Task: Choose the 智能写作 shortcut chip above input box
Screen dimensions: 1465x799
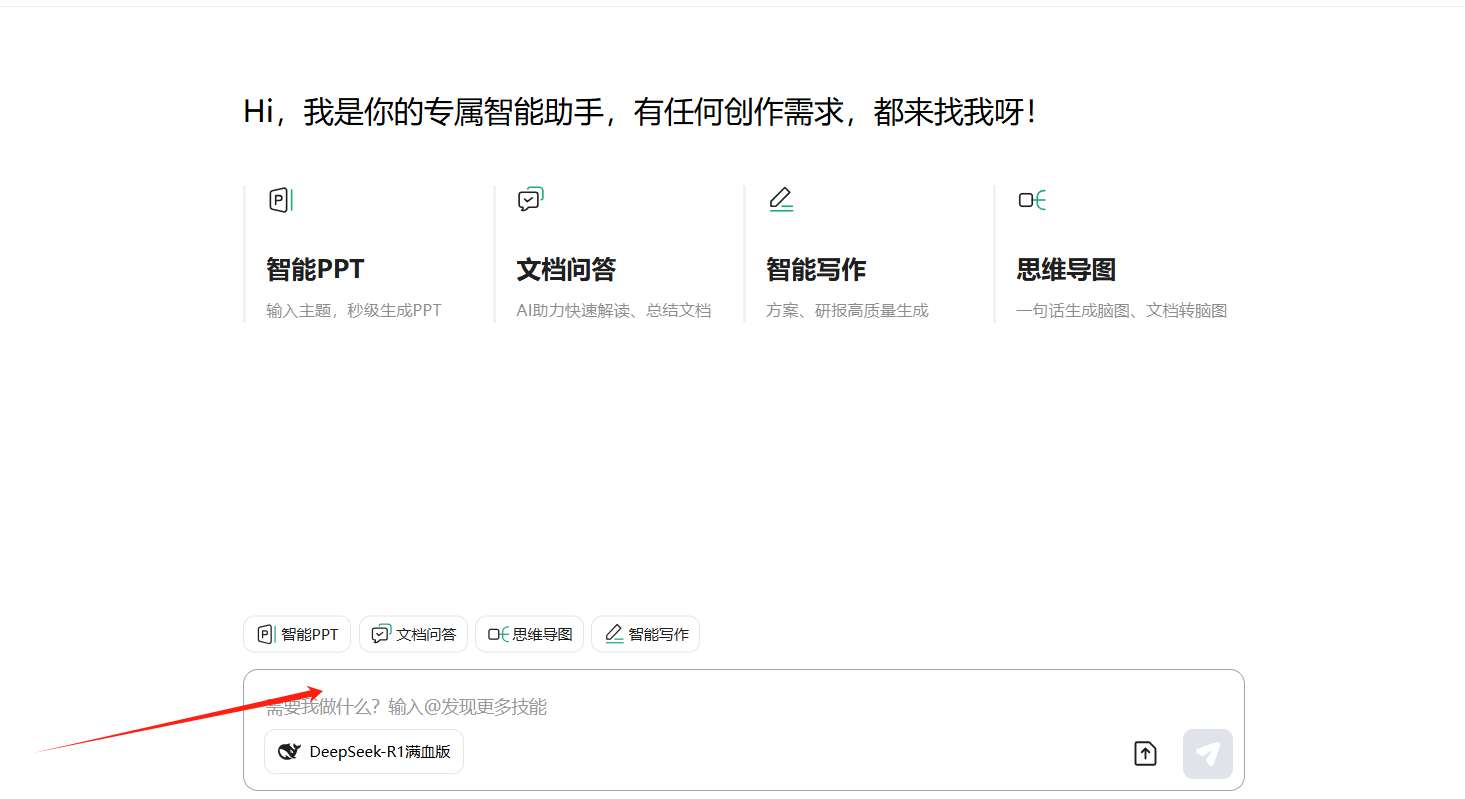Action: (645, 634)
